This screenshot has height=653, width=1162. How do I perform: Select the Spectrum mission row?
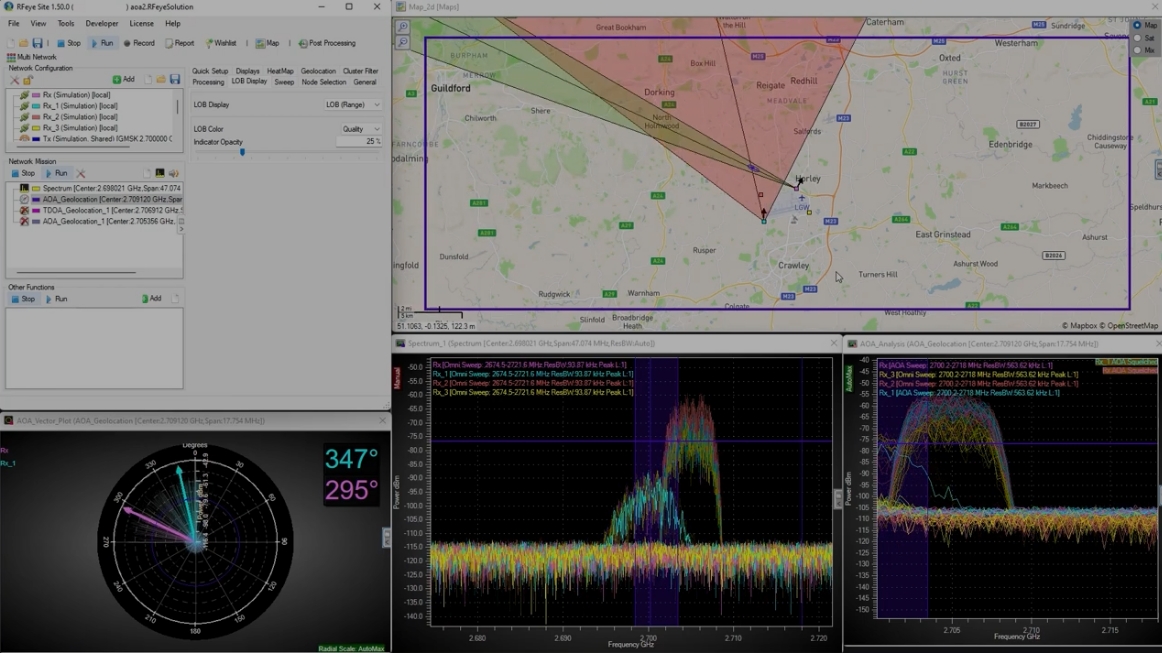[x=111, y=188]
